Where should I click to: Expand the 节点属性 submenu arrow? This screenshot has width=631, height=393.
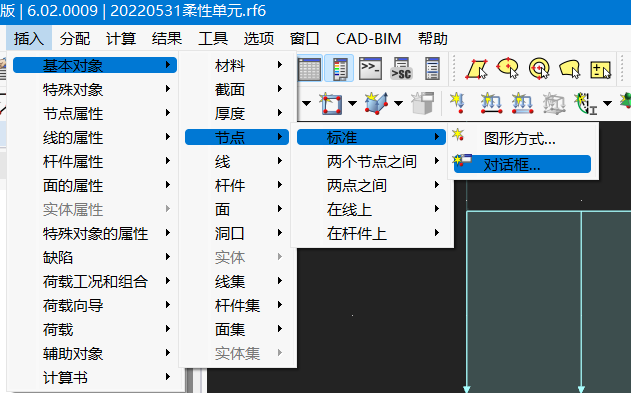(168, 113)
